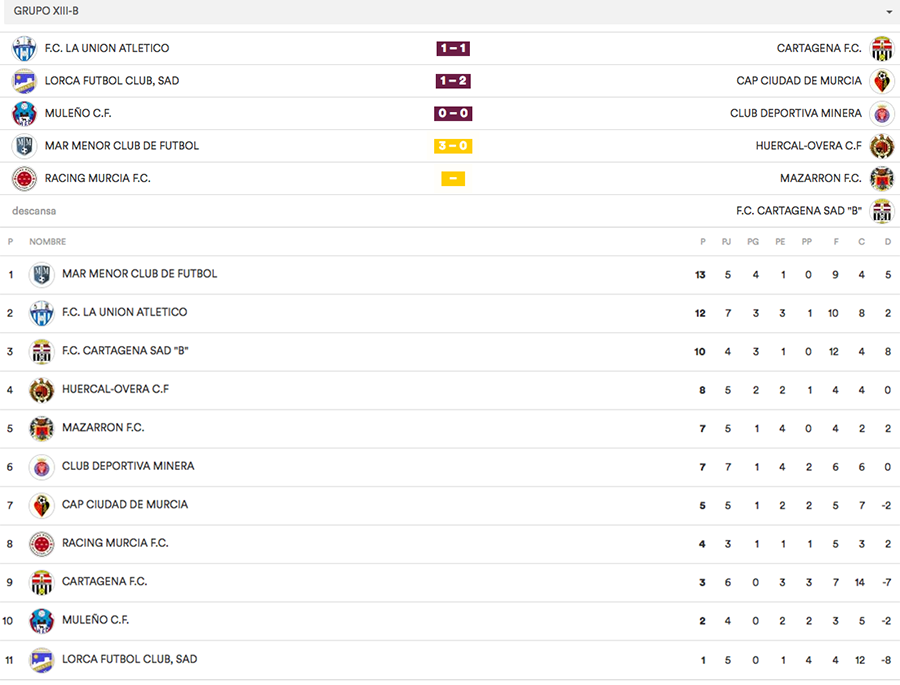Click the NOMBRE column header
Image resolution: width=900 pixels, height=685 pixels.
click(x=47, y=242)
